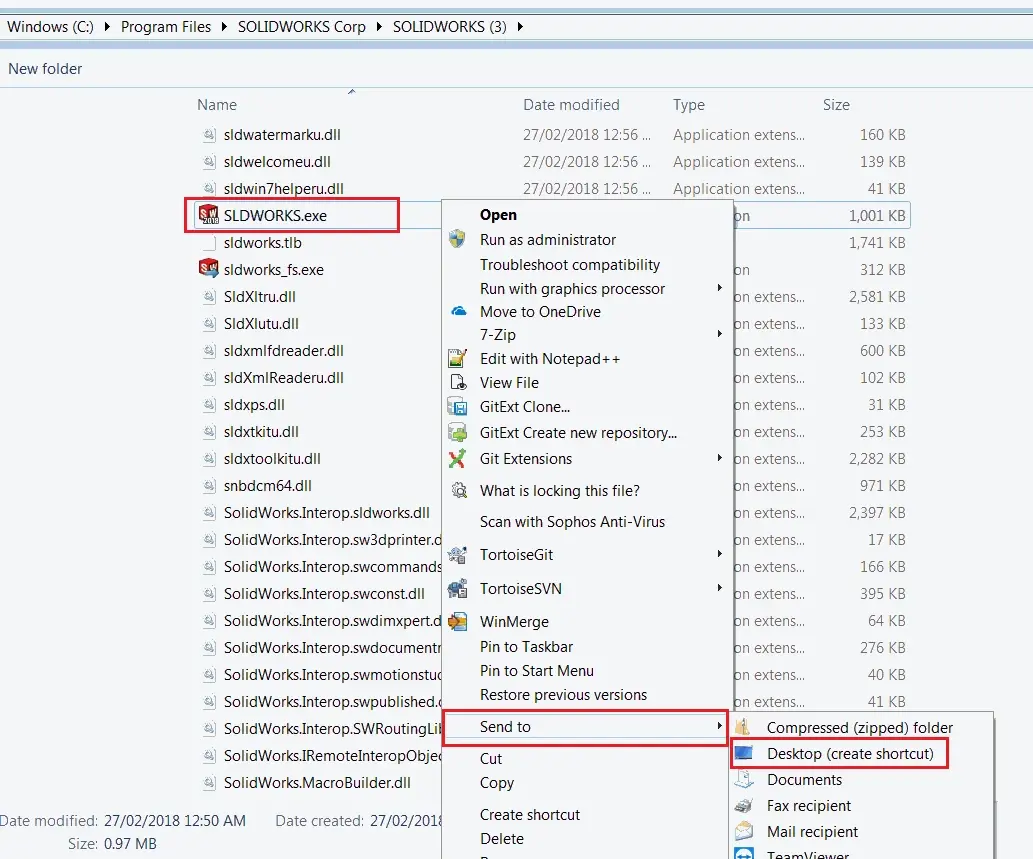Screen dimensions: 1033x859
Task: Expand the 7-Zip submenu arrow
Action: pyautogui.click(x=719, y=334)
